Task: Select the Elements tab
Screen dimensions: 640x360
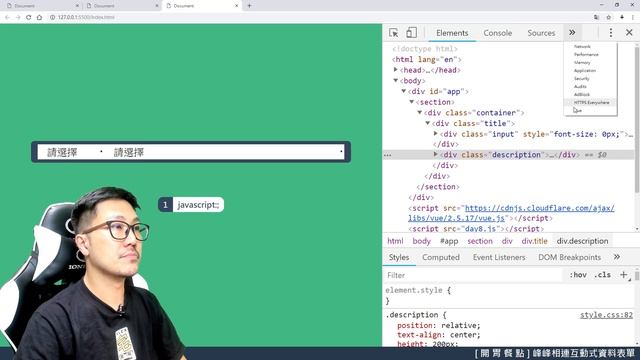Action: [x=452, y=33]
